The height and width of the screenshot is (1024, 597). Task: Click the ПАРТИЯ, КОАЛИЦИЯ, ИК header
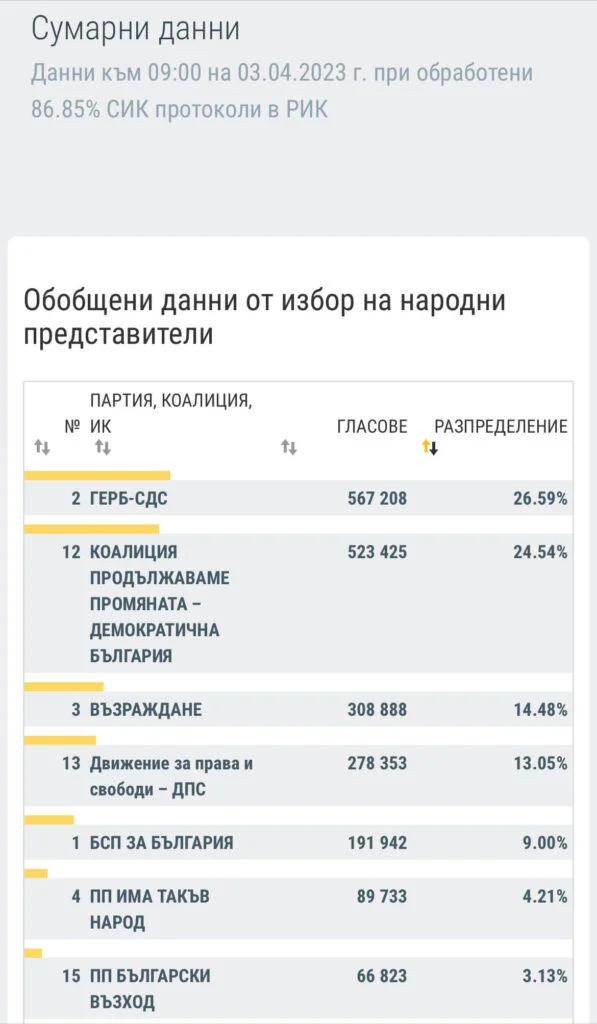(x=171, y=413)
